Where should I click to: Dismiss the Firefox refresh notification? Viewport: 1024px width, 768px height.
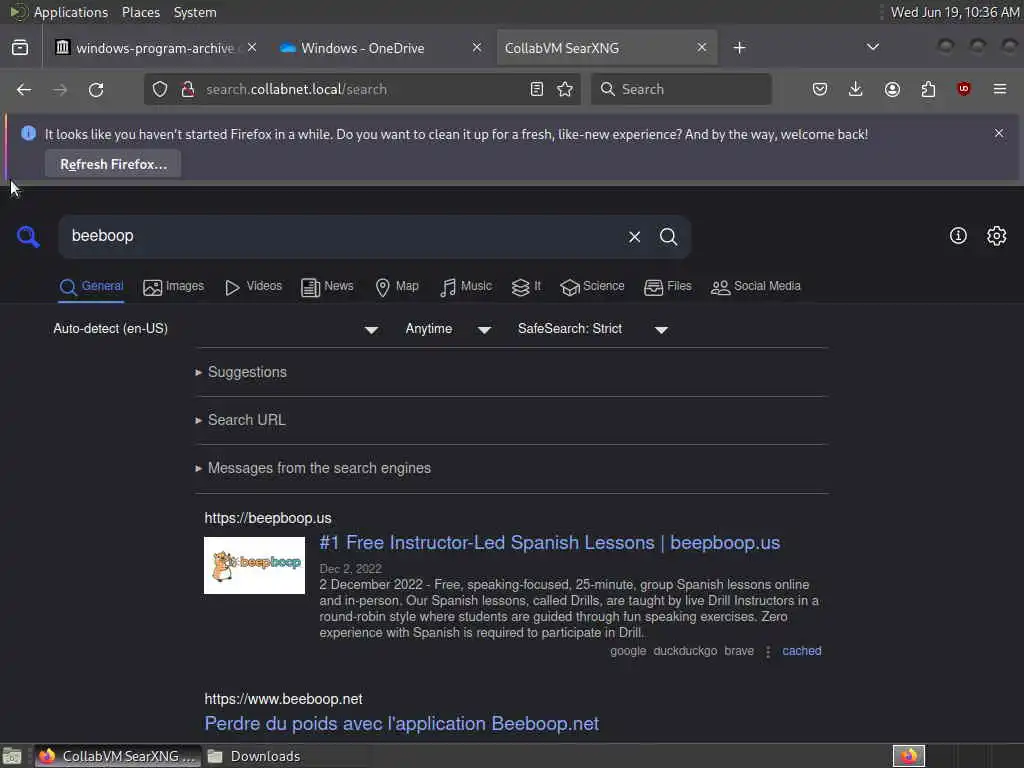[999, 133]
